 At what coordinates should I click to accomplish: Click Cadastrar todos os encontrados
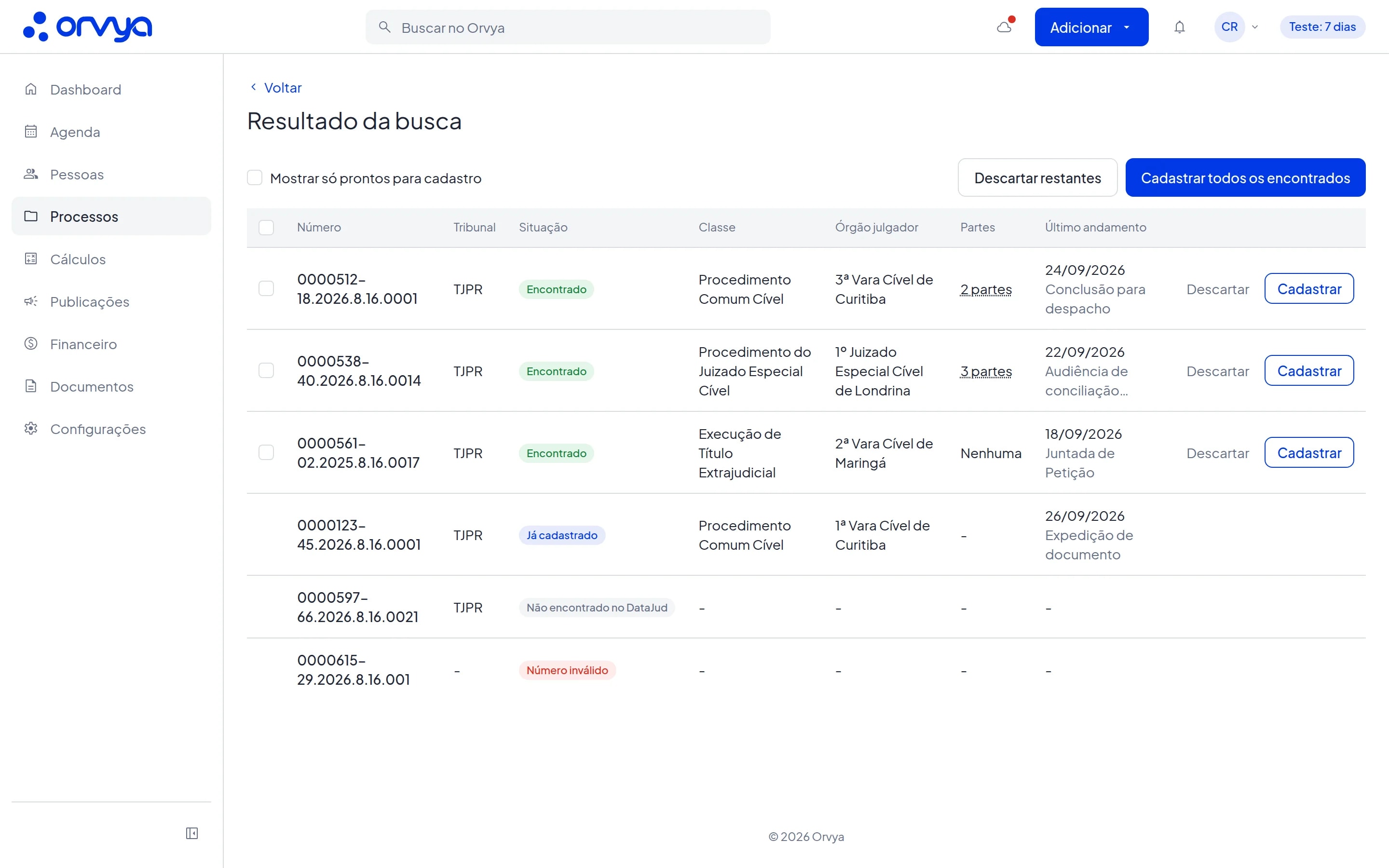coord(1245,178)
